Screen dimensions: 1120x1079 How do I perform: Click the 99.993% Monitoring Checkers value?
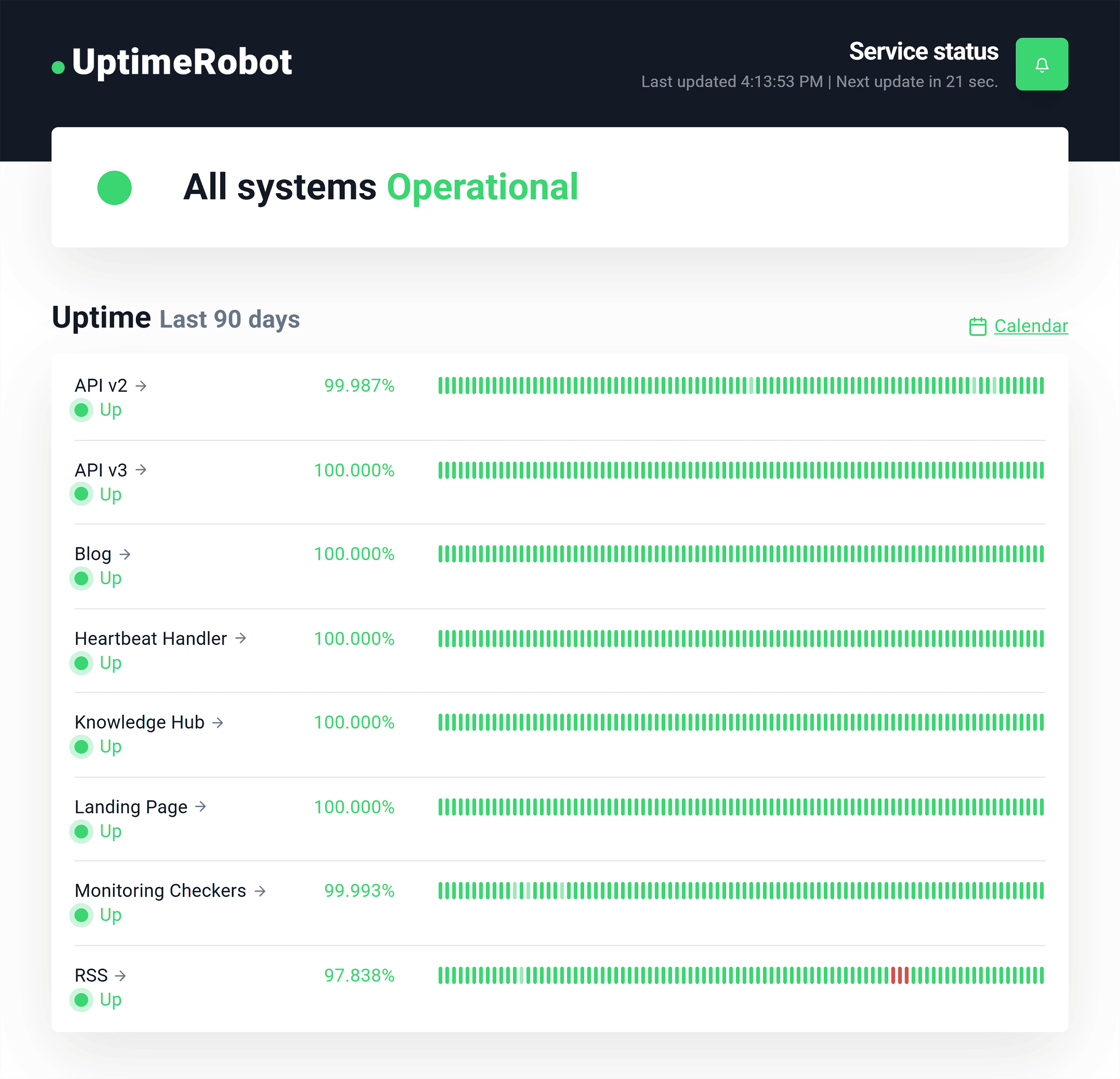pyautogui.click(x=359, y=890)
